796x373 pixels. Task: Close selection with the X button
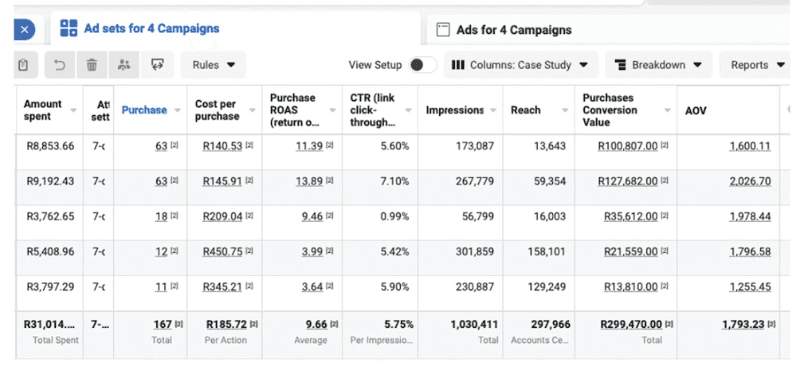[x=24, y=29]
